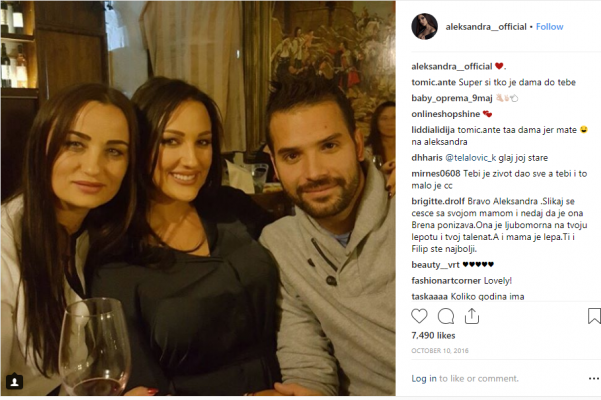Screen dimensions: 601x400
Task: Open aleksandra__official username in header
Action: click(x=486, y=27)
